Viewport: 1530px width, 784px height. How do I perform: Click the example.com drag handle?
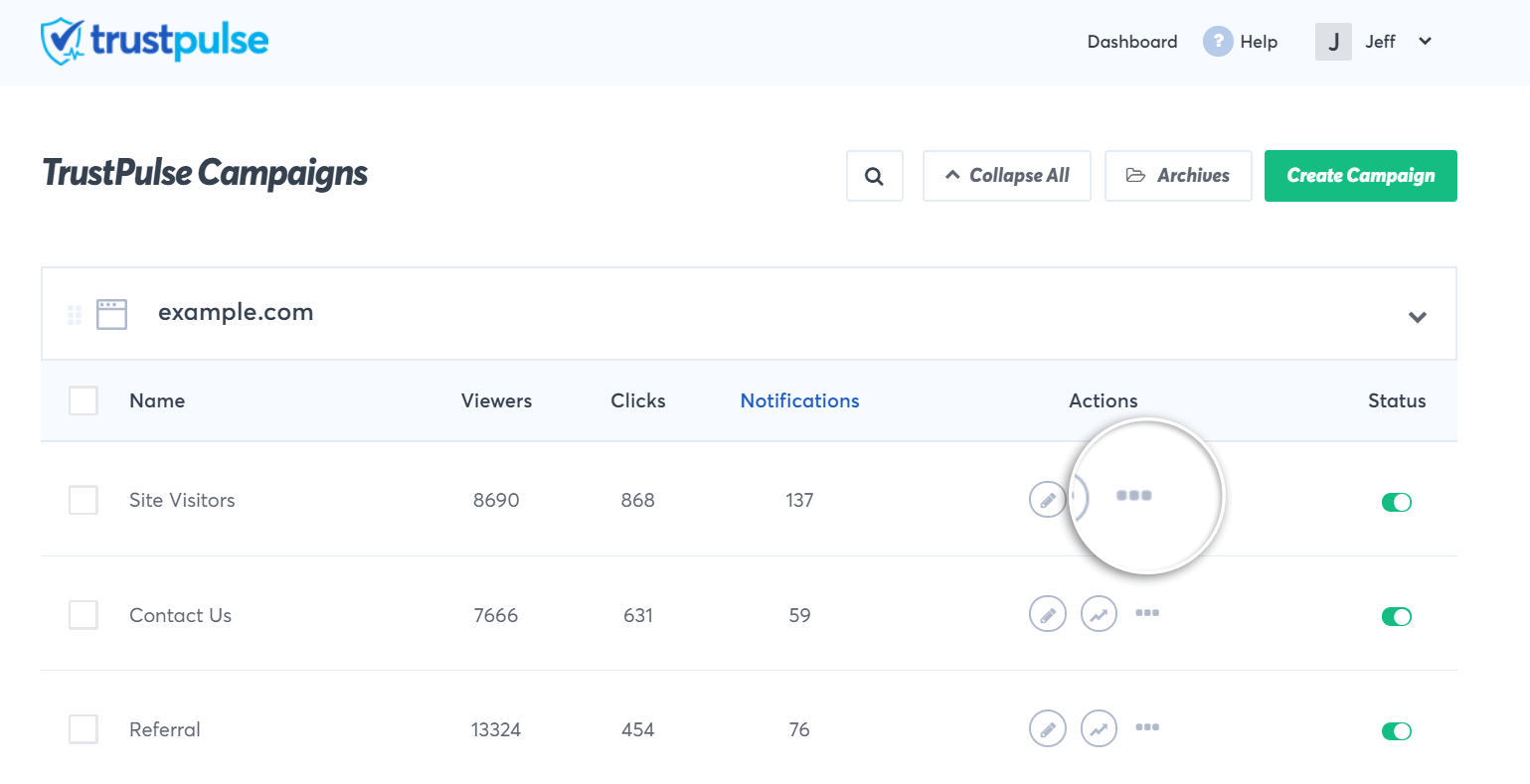75,315
